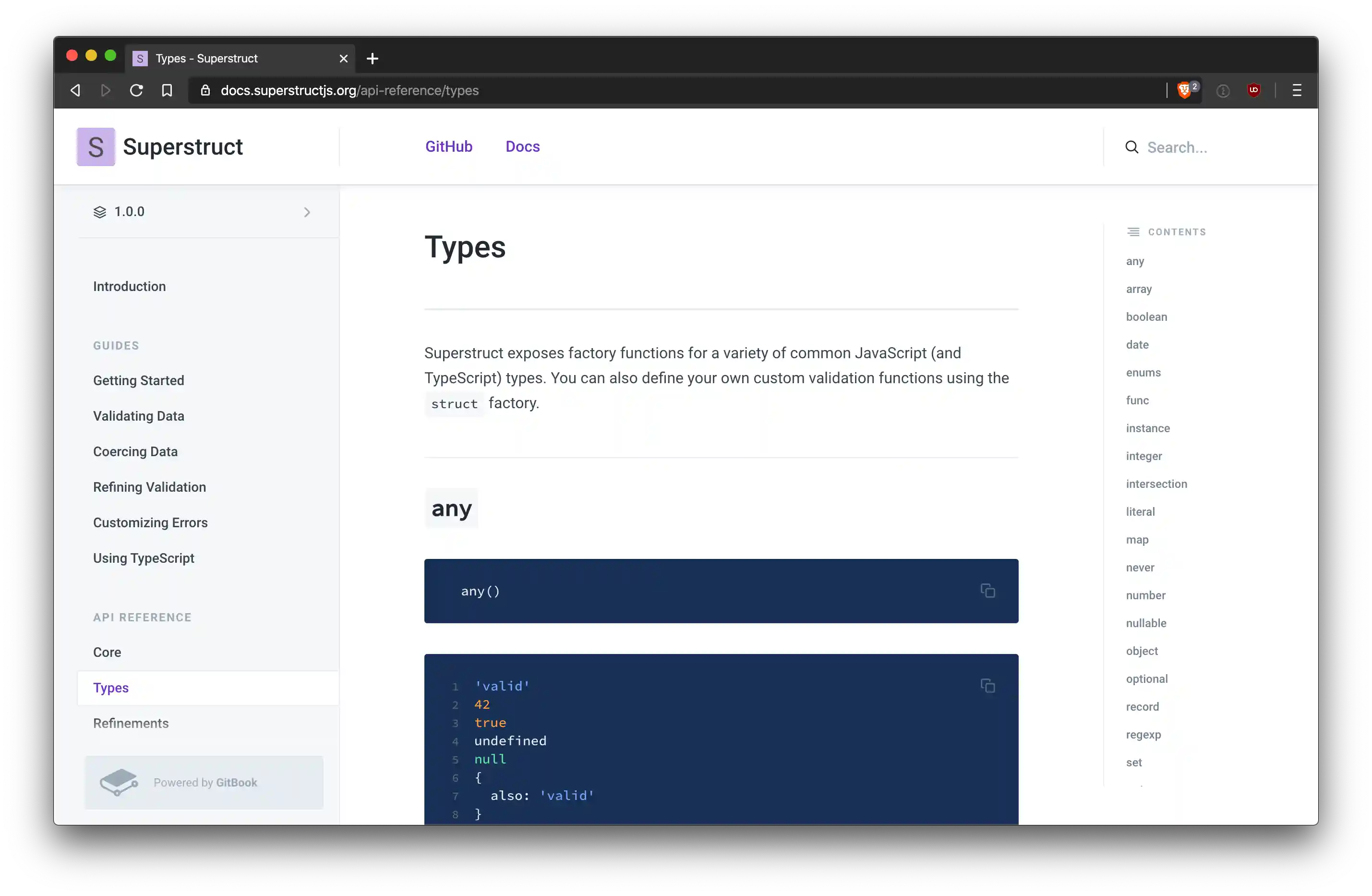Copy the any() code snippet
The image size is (1372, 896).
tap(987, 591)
